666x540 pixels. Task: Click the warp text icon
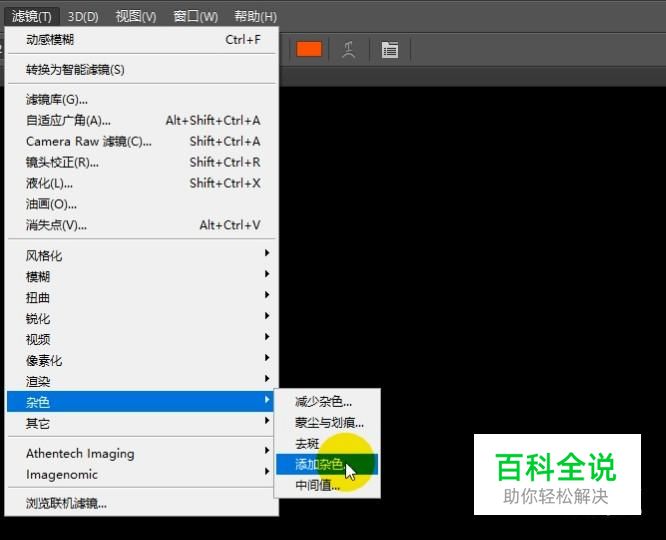click(349, 50)
